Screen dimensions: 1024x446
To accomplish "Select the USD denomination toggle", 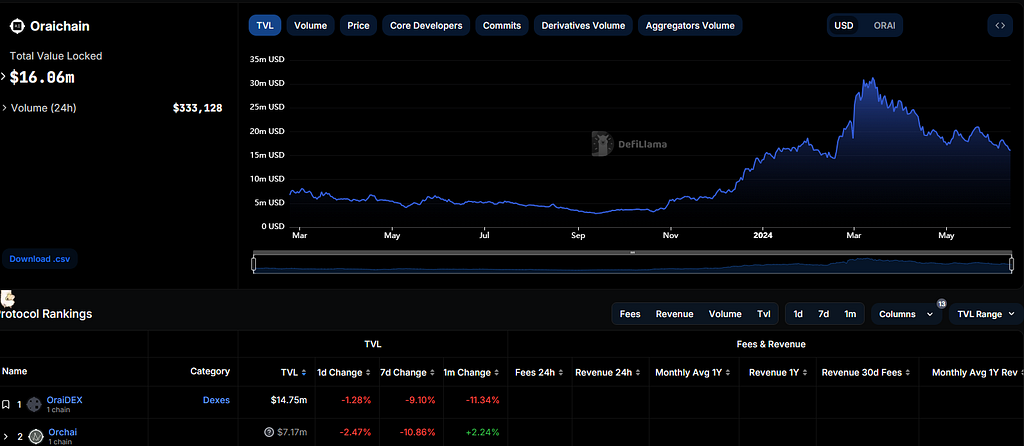I will (844, 25).
